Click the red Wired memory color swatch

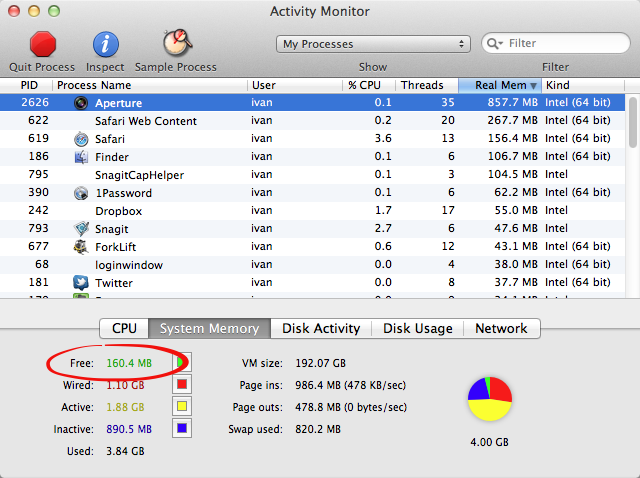pos(182,384)
